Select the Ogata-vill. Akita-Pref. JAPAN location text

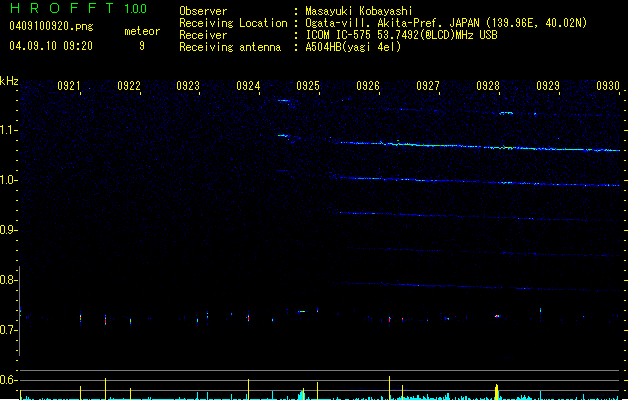coord(446,23)
